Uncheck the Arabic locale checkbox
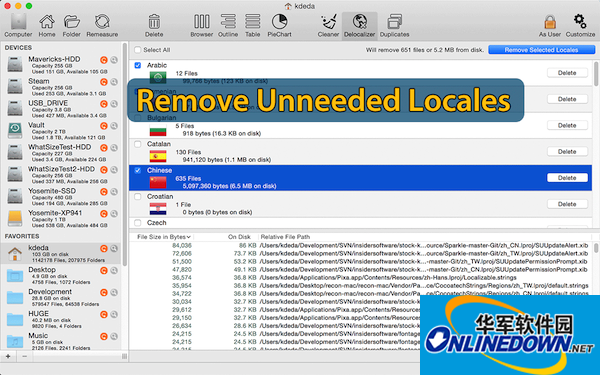This screenshot has height=375, width=600. 138,65
